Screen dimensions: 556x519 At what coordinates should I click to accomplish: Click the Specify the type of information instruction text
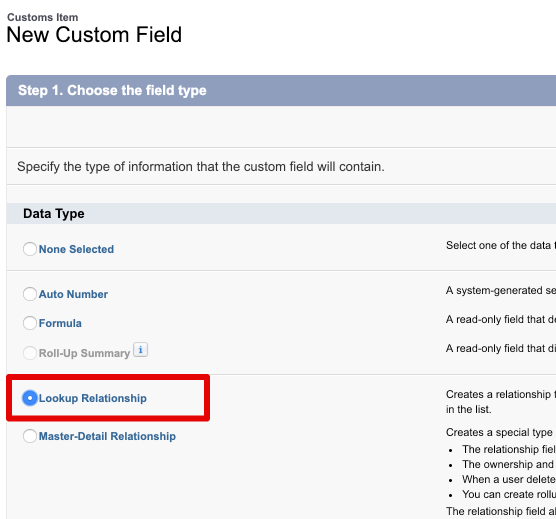tap(201, 167)
